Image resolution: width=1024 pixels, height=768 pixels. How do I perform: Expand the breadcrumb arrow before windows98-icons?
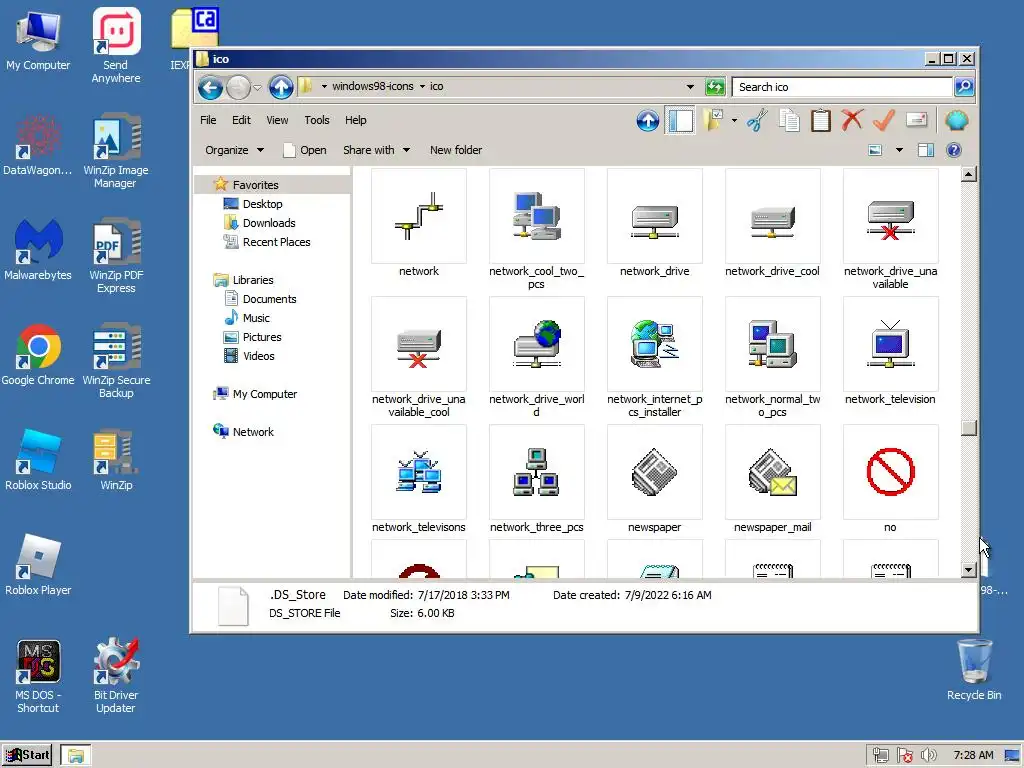324,86
